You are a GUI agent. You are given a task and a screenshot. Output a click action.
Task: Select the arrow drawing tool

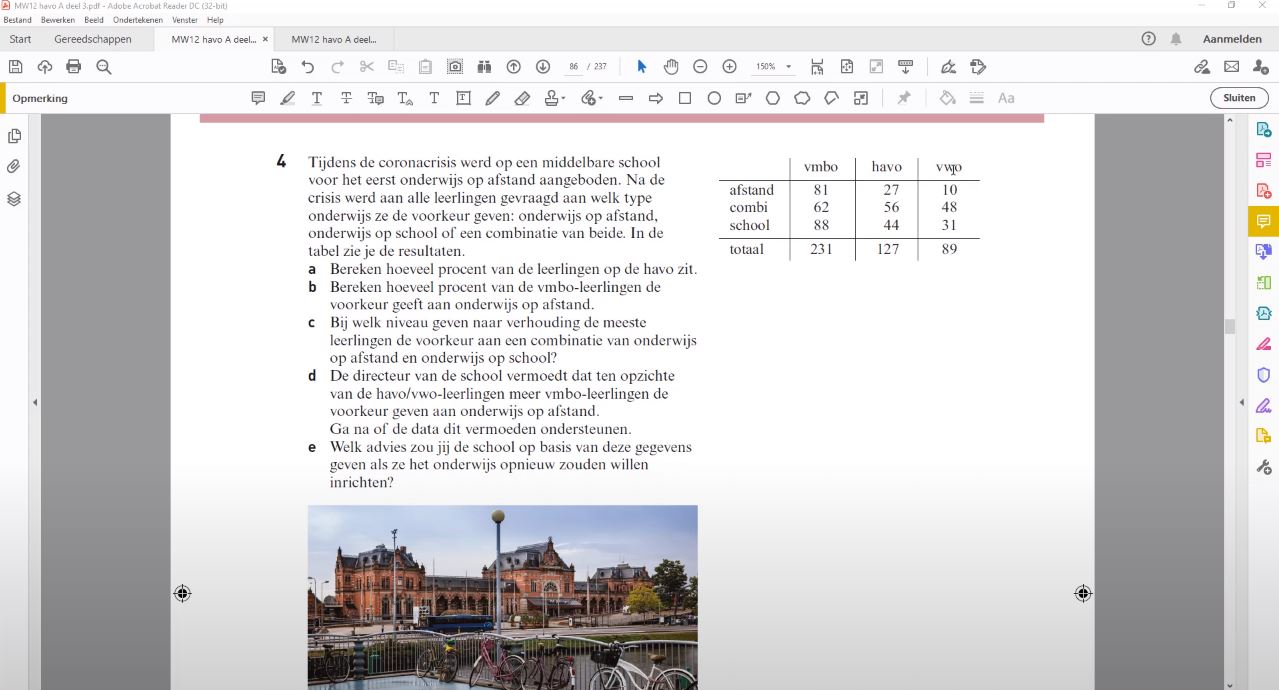656,98
